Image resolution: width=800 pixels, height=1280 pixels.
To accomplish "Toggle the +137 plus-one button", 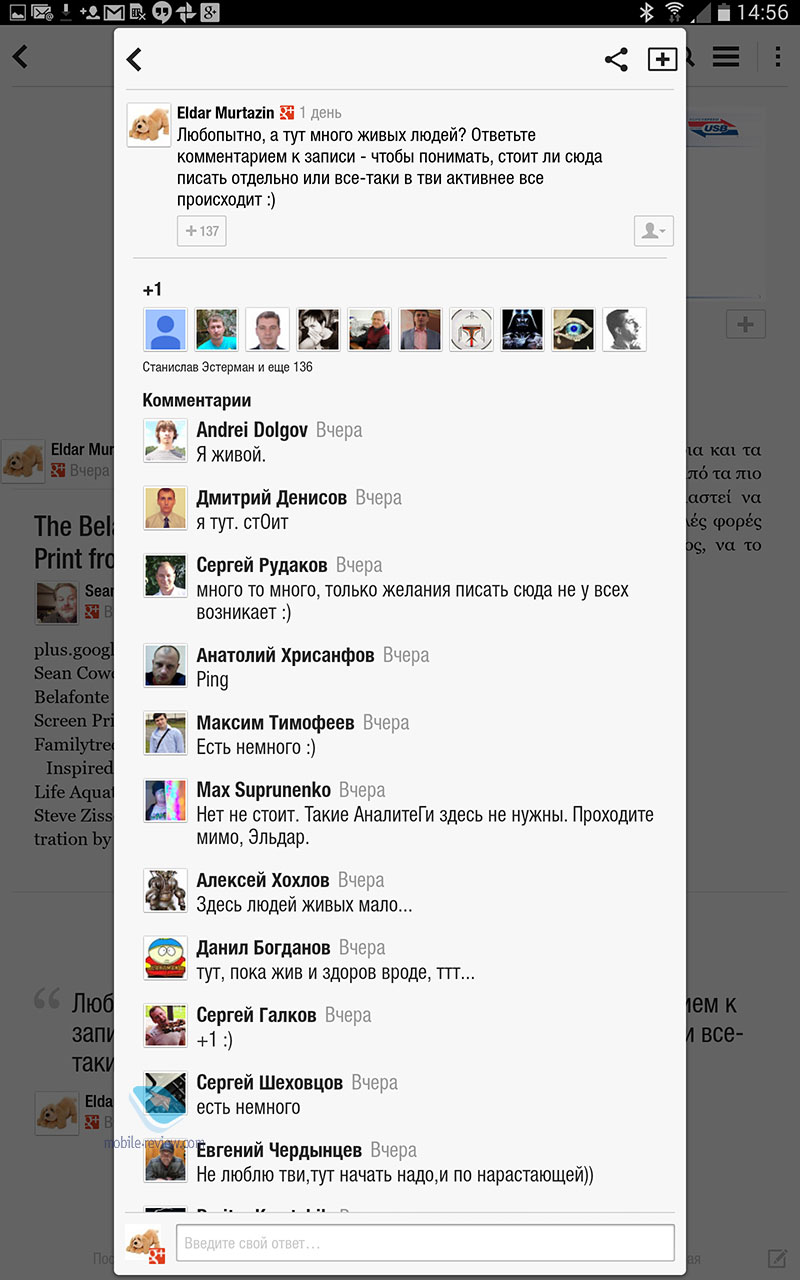I will pos(201,231).
